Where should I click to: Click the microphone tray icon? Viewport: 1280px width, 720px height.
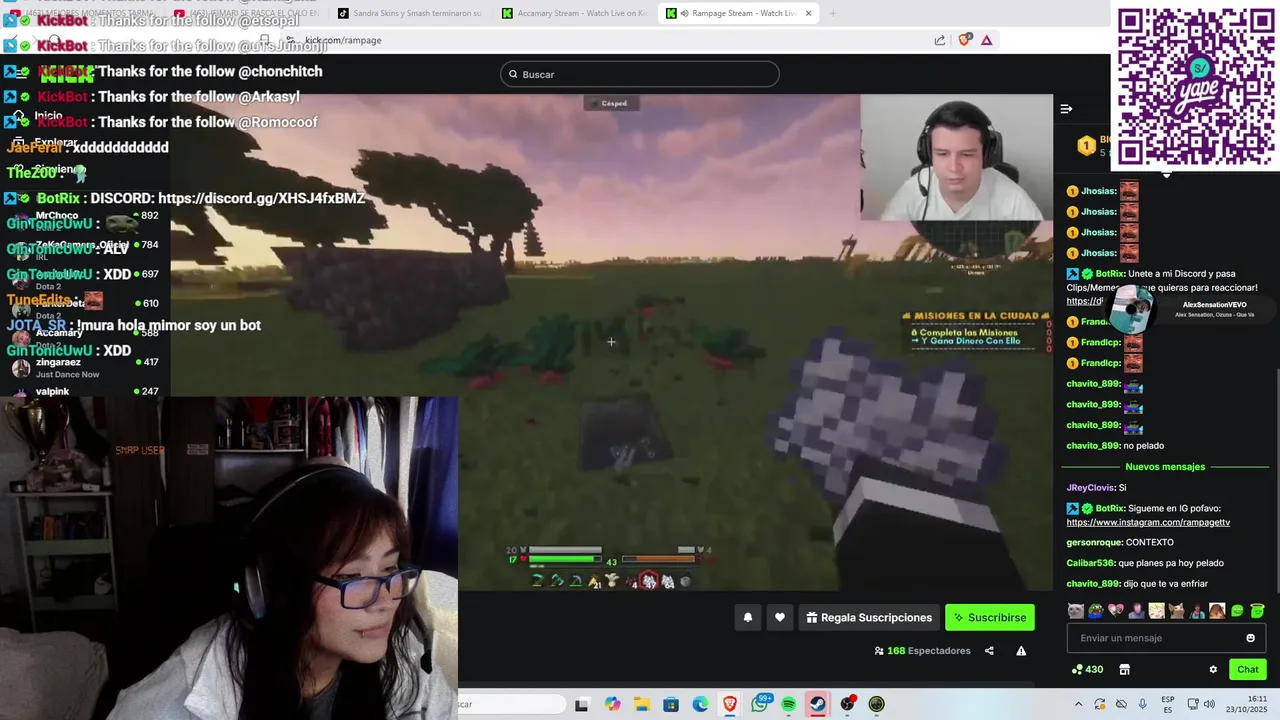[x=1143, y=704]
